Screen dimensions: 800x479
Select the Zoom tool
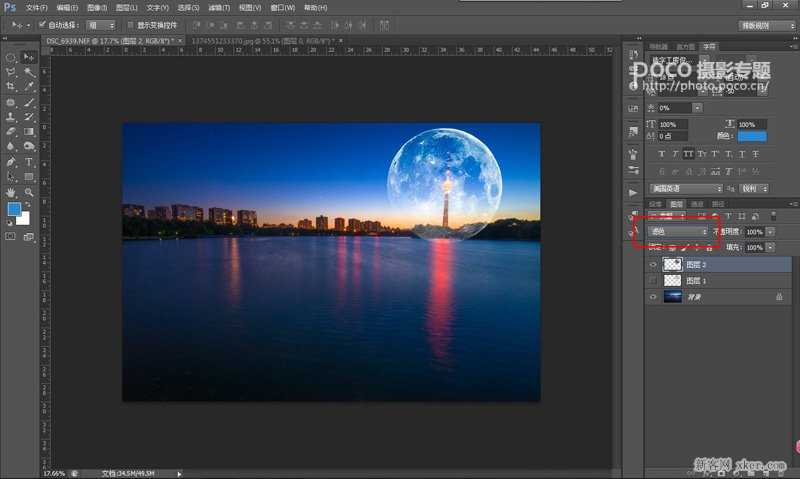[x=29, y=192]
